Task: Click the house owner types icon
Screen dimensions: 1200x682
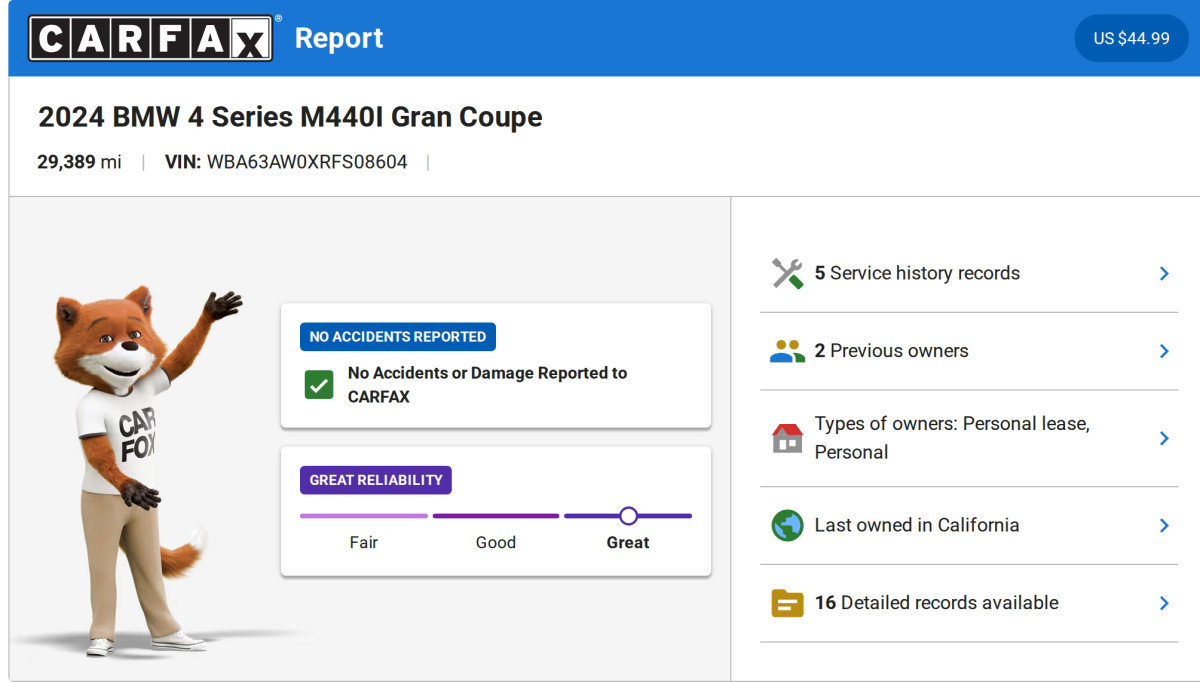Action: [787, 438]
